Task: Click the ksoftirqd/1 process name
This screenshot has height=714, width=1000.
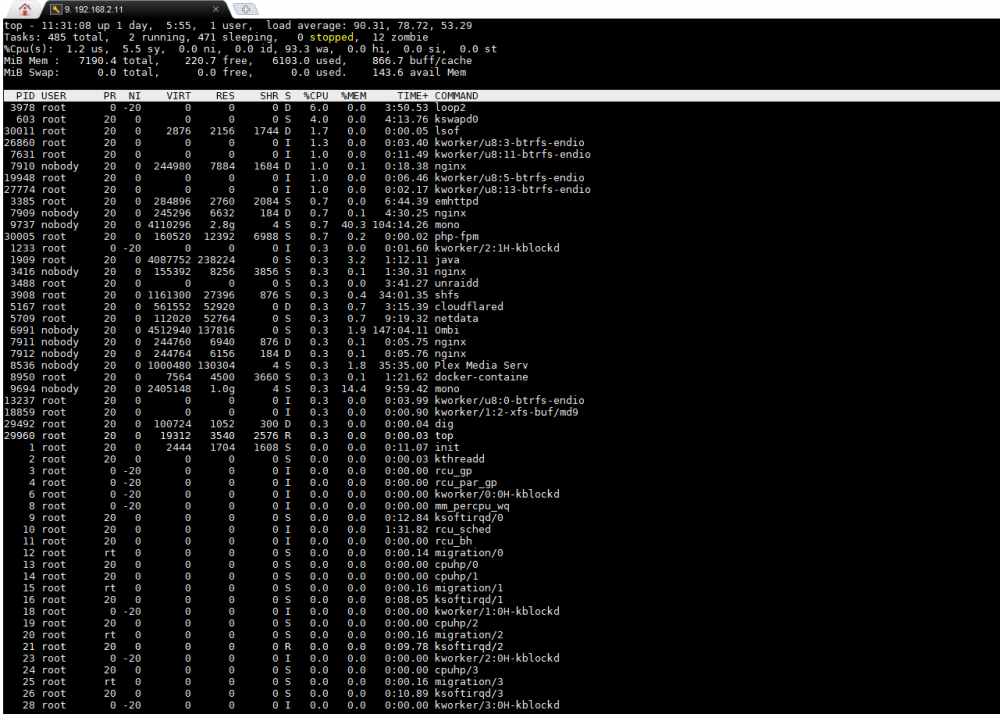Action: click(x=469, y=599)
